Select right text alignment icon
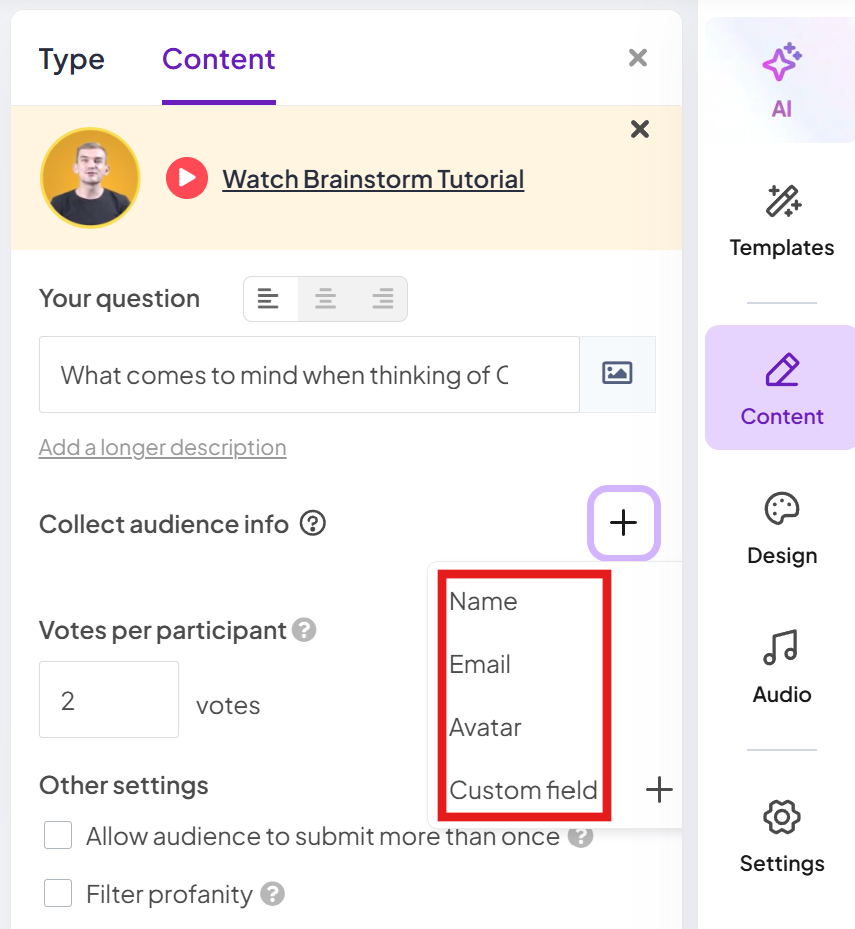This screenshot has height=929, width=855. coord(382,299)
